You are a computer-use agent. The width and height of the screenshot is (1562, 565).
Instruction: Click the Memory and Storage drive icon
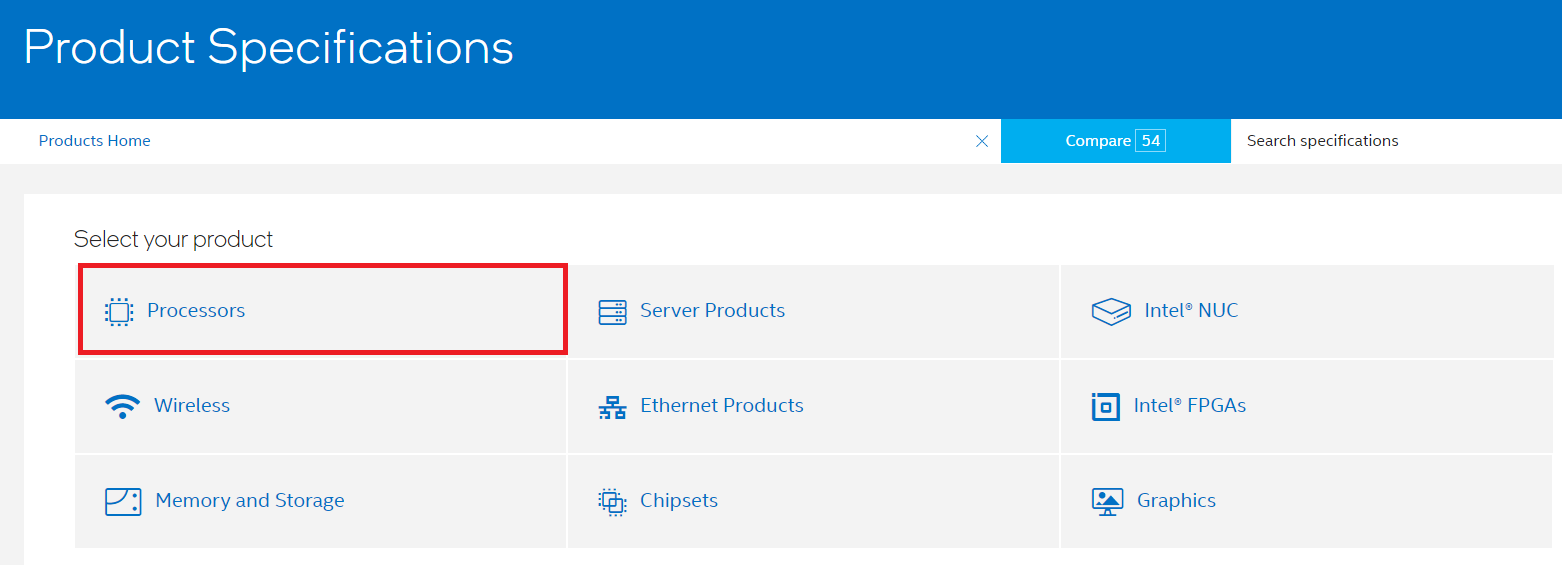[123, 501]
